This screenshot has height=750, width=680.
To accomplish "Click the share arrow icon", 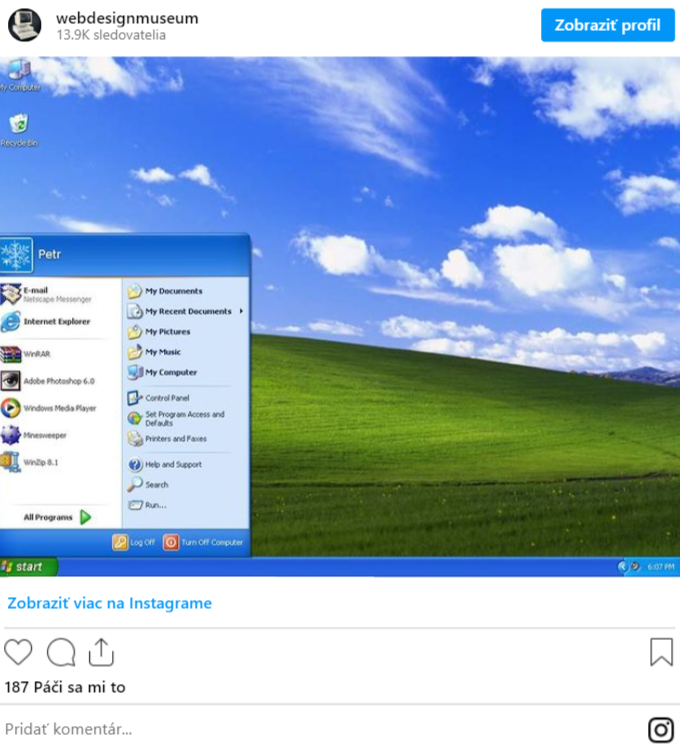I will point(101,652).
